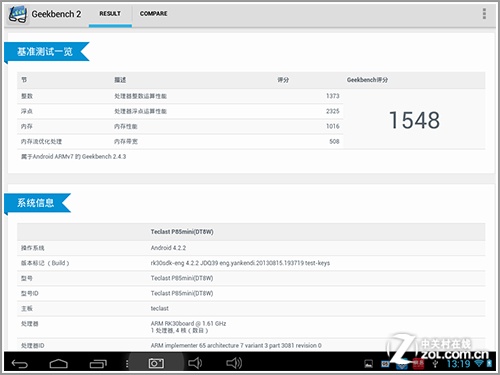Select the memory score row 1016
The width and height of the screenshot is (500, 375).
pyautogui.click(x=180, y=126)
